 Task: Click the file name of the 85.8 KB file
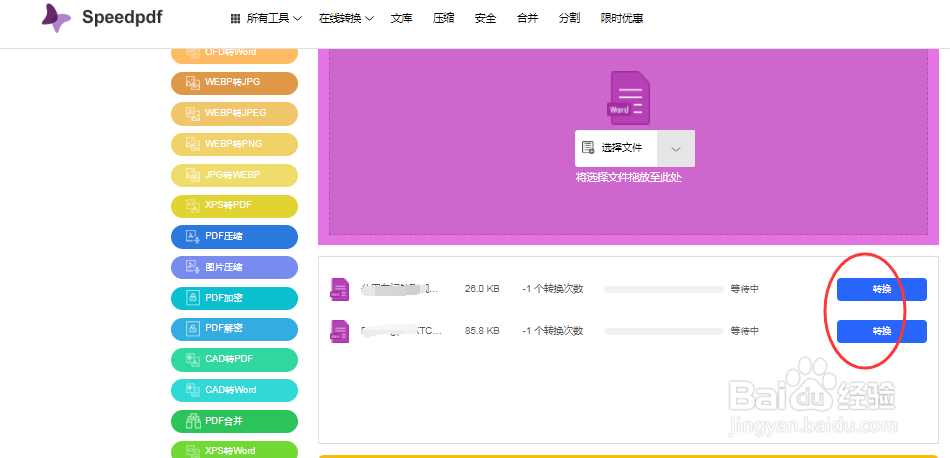(401, 331)
